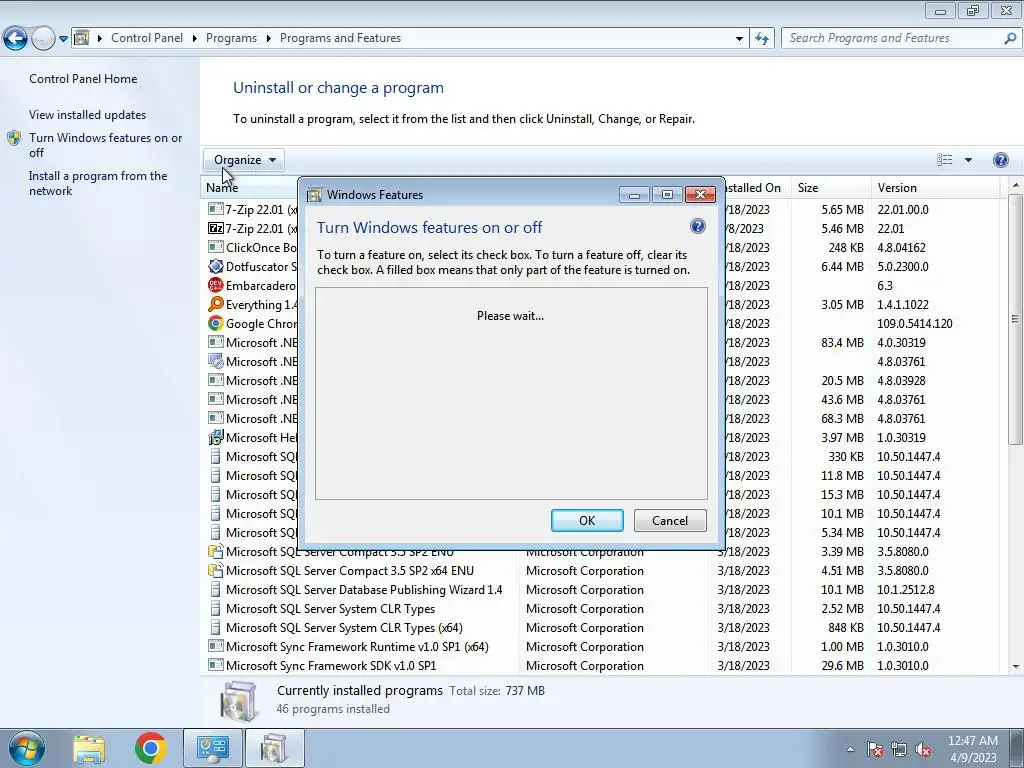Open View installed updates link

point(88,115)
